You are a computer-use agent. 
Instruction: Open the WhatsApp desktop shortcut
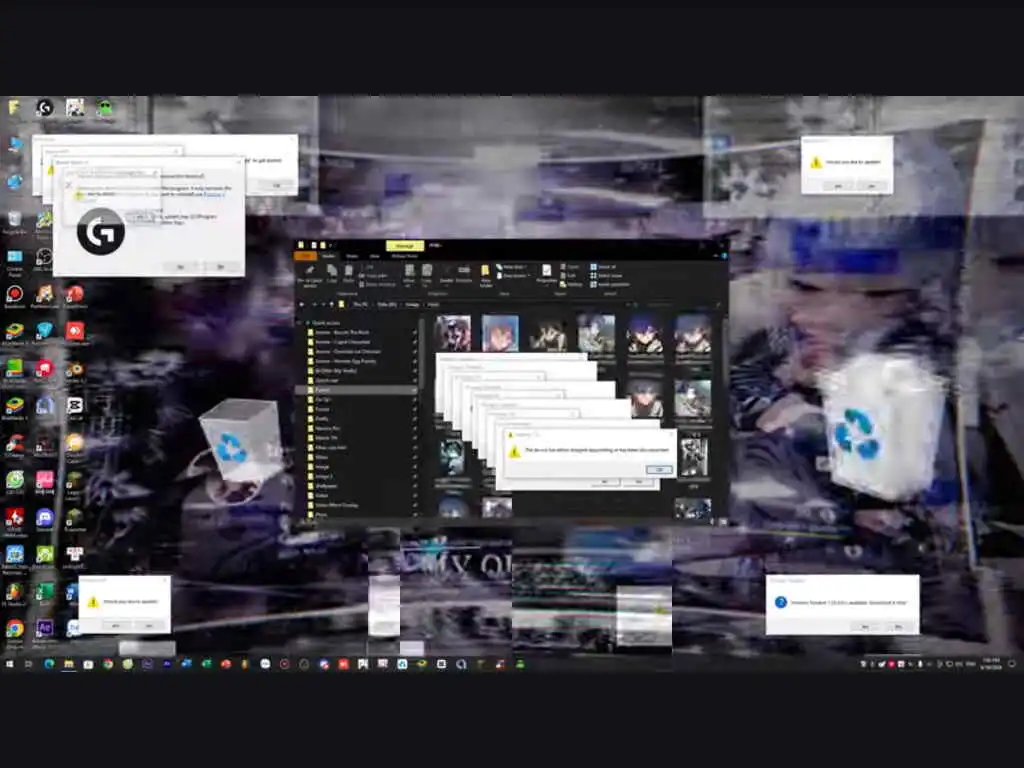[14, 483]
